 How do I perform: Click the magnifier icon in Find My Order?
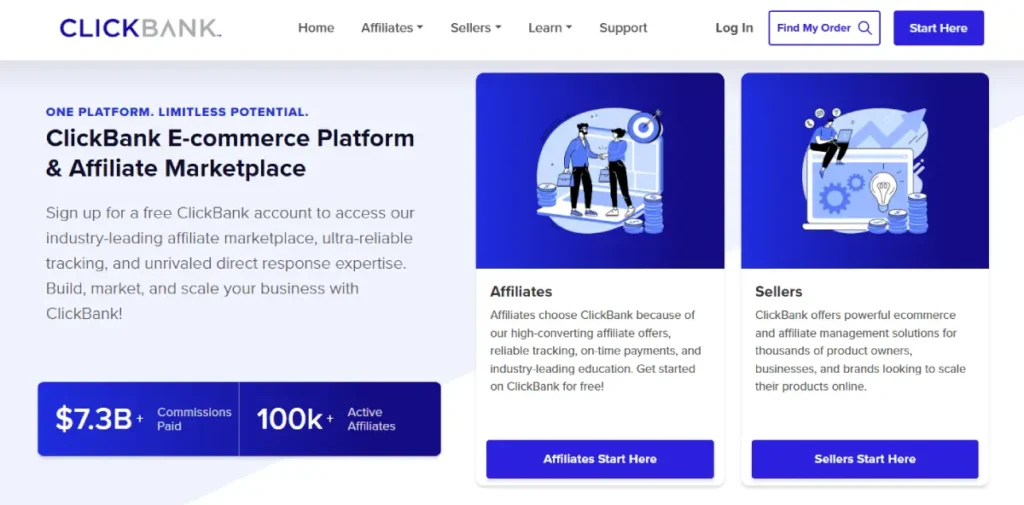pyautogui.click(x=865, y=28)
